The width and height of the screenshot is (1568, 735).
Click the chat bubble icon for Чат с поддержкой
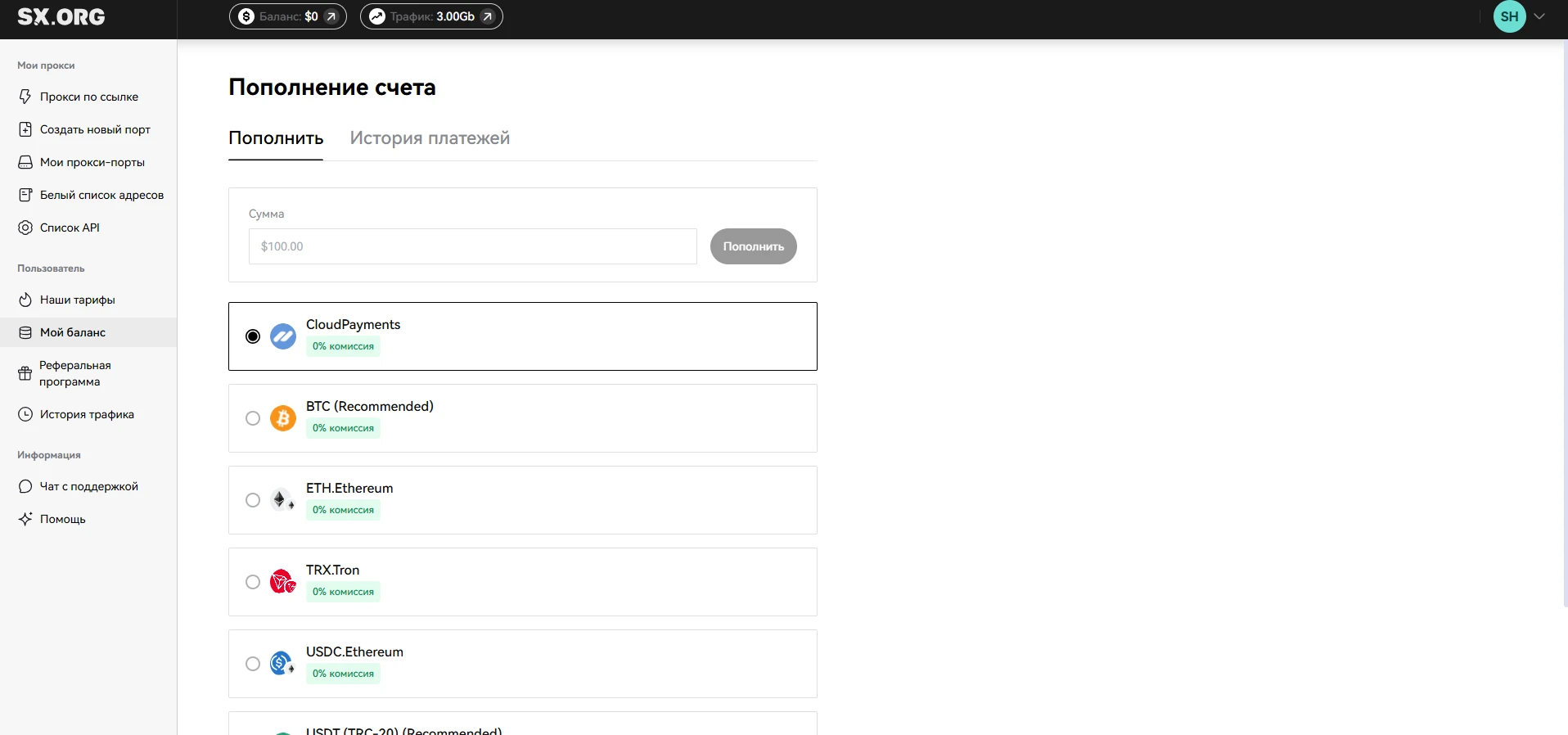click(25, 486)
